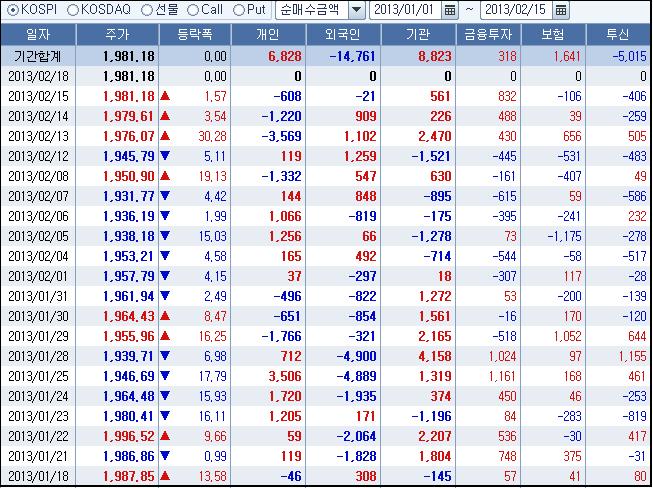Click the 일자 column header

tap(38, 35)
